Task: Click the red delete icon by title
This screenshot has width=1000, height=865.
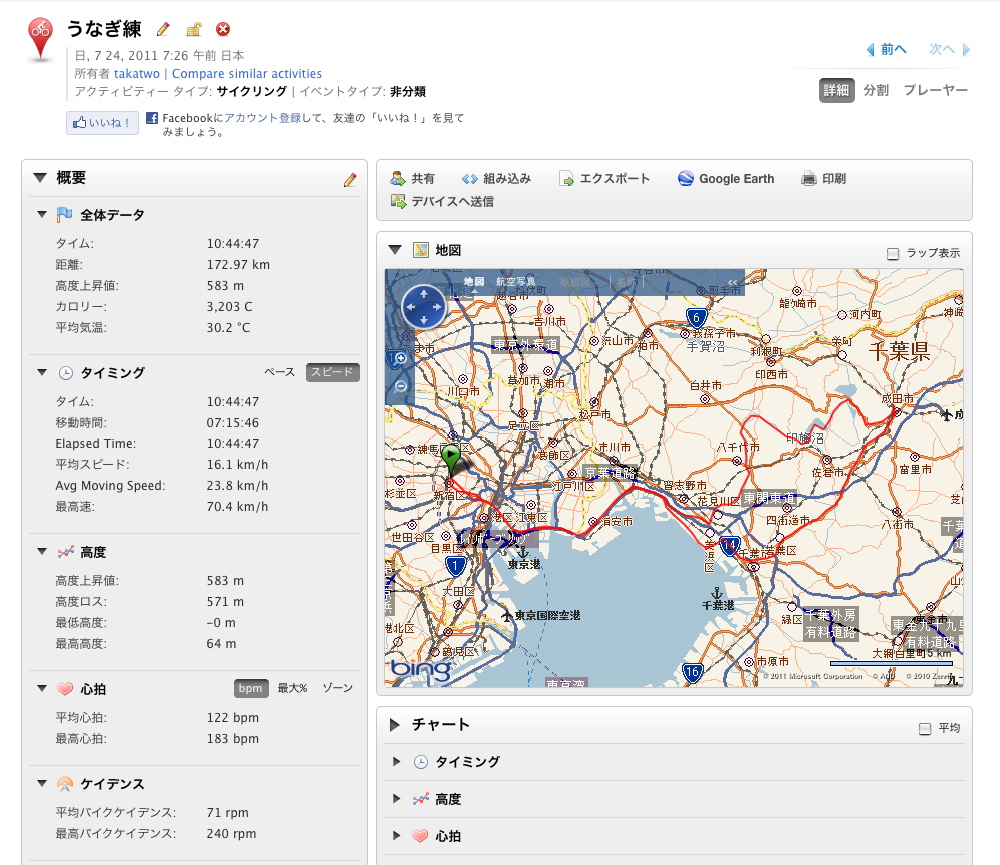Action: coord(223,29)
